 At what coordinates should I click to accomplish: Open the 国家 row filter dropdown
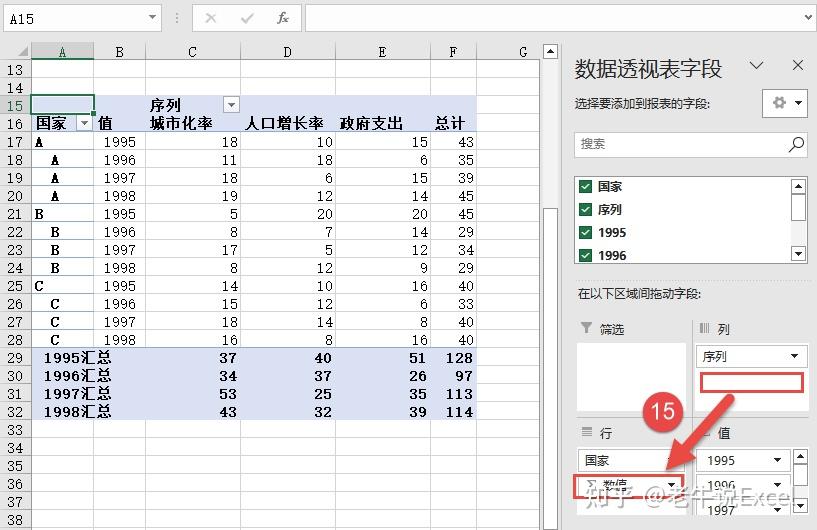point(83,123)
